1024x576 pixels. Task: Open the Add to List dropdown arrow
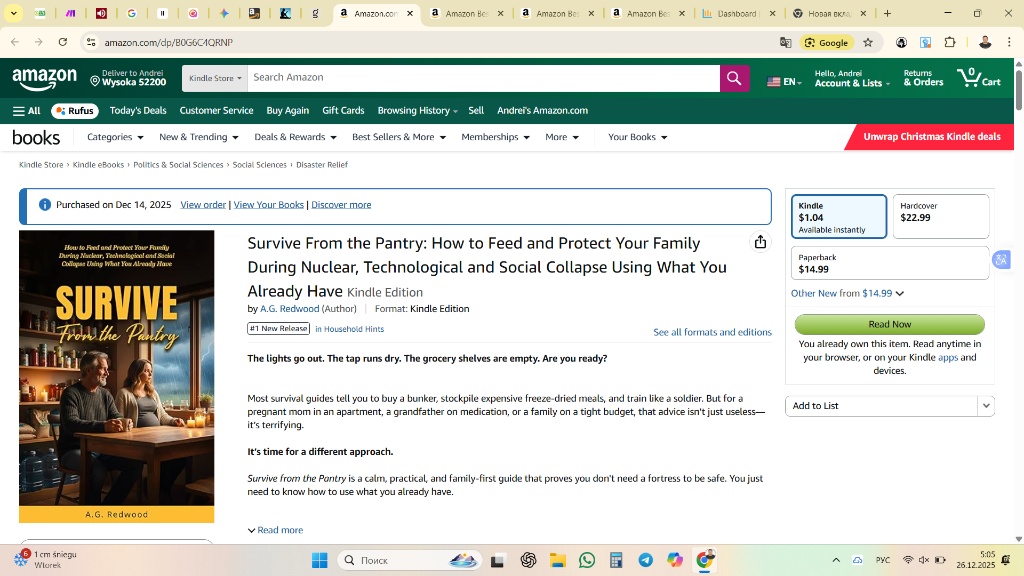[x=986, y=406]
